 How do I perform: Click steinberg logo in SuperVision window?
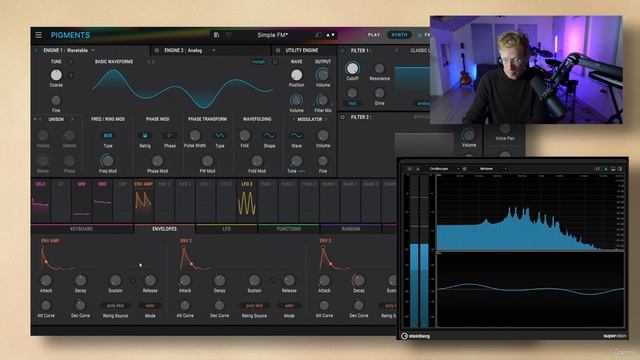pos(416,336)
